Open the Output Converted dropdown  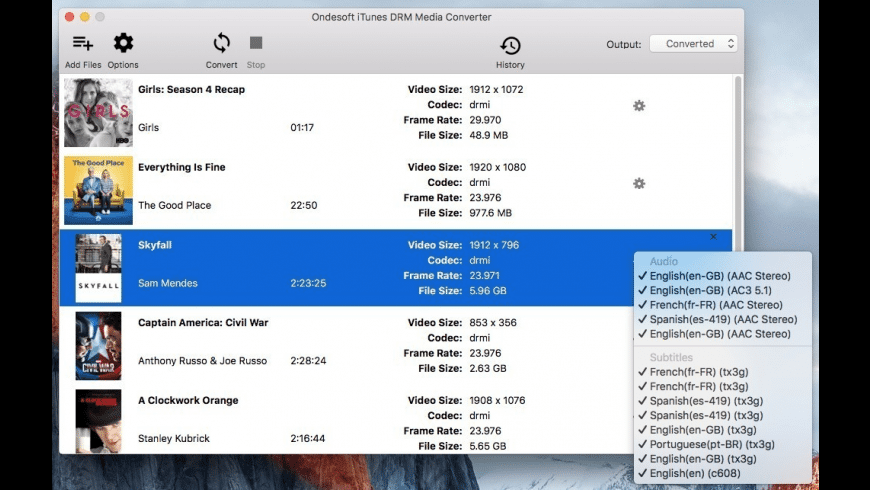tap(694, 44)
